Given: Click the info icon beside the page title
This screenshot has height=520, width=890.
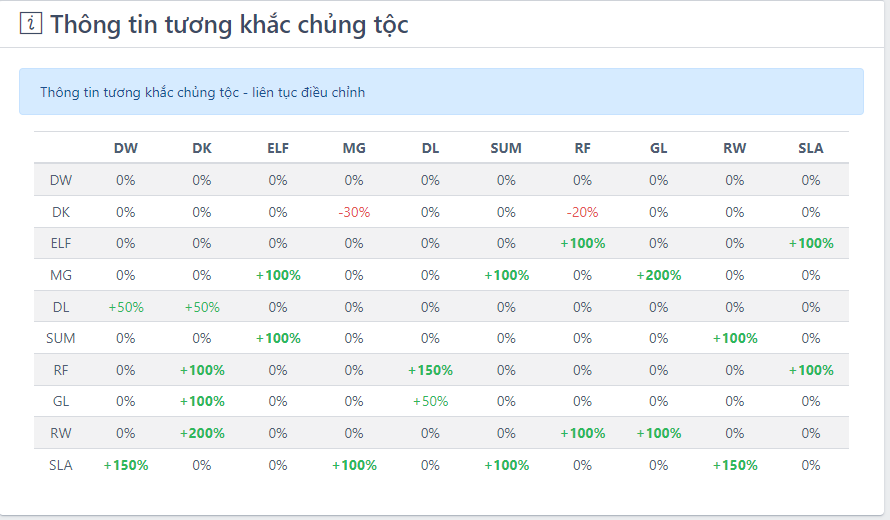Looking at the screenshot, I should [x=31, y=25].
